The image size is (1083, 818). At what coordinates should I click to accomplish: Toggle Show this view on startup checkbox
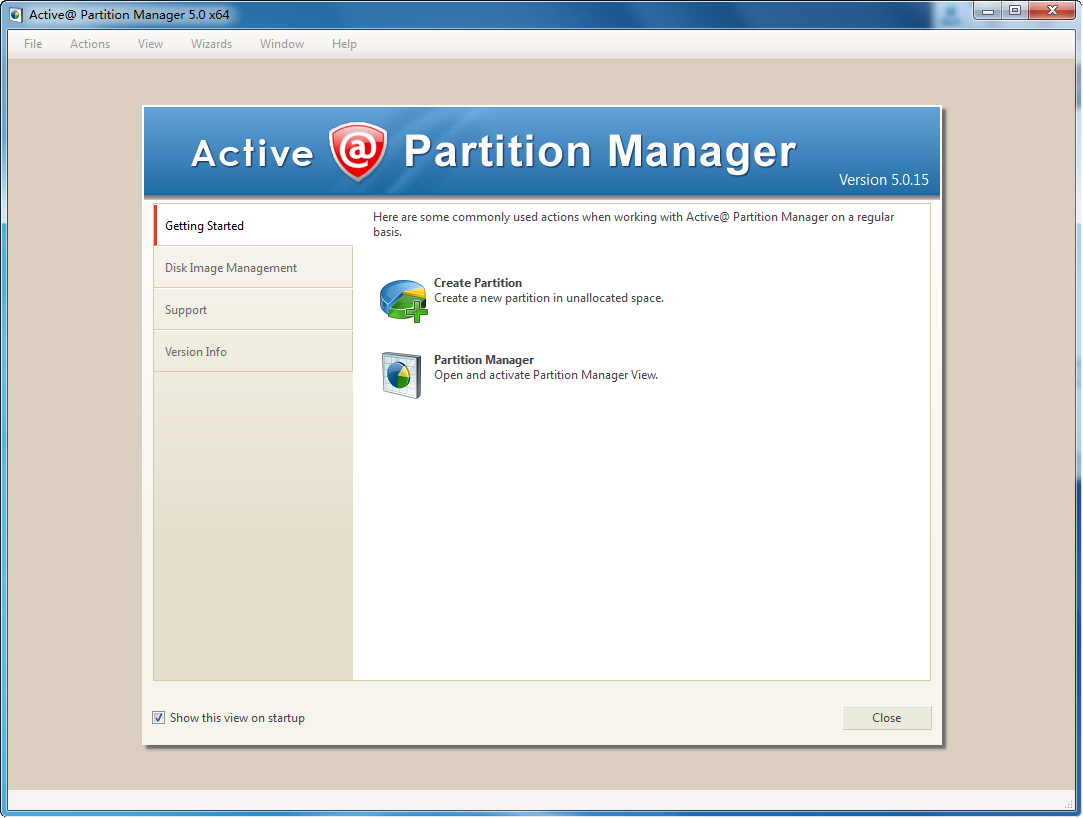pyautogui.click(x=158, y=718)
